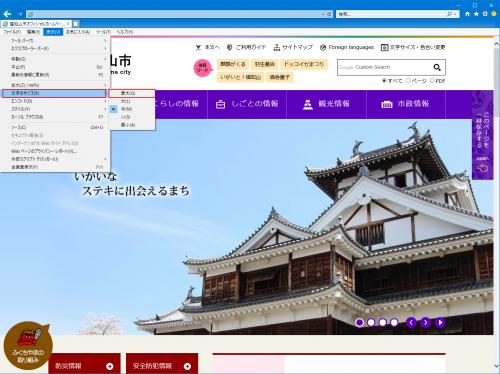Open the 文字サイズ・色合い変更 link
Image resolution: width=500 pixels, height=374 pixels.
[x=413, y=47]
